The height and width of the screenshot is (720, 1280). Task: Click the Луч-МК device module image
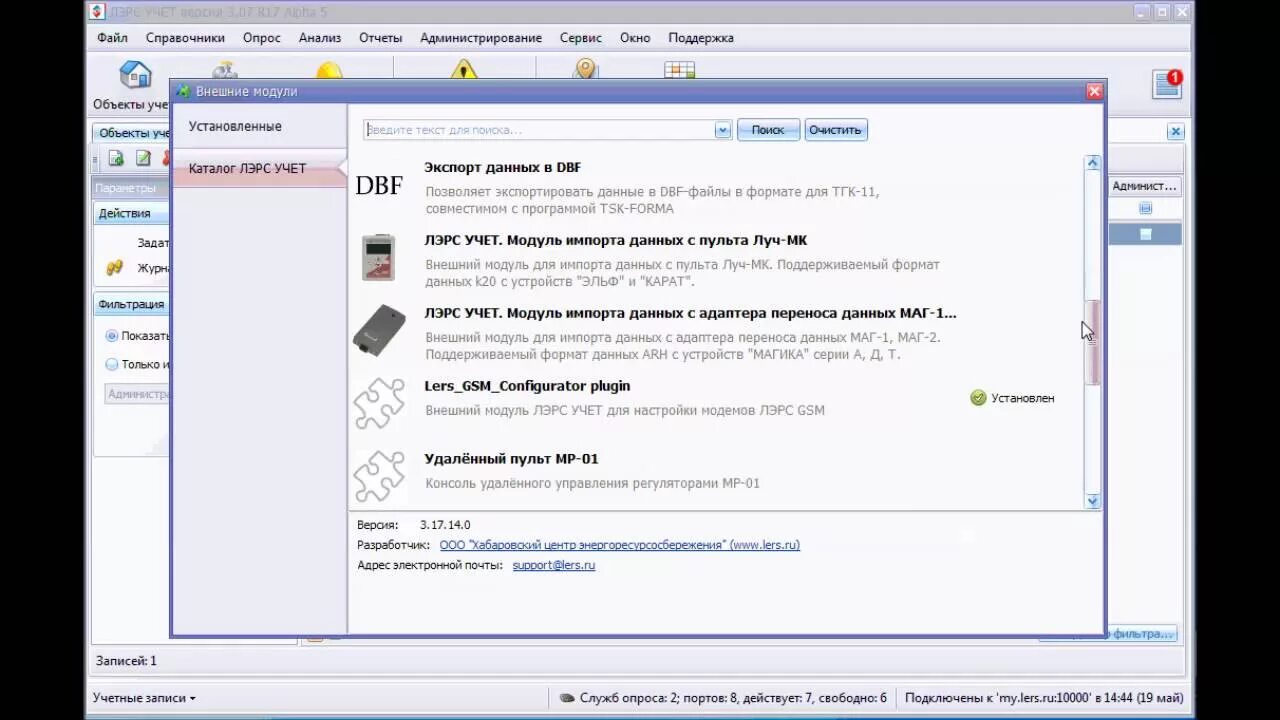pos(379,258)
